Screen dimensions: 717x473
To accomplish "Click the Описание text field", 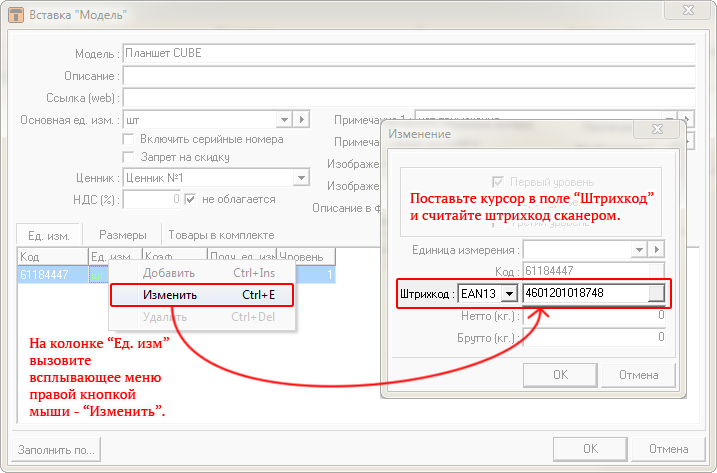I will 408,76.
